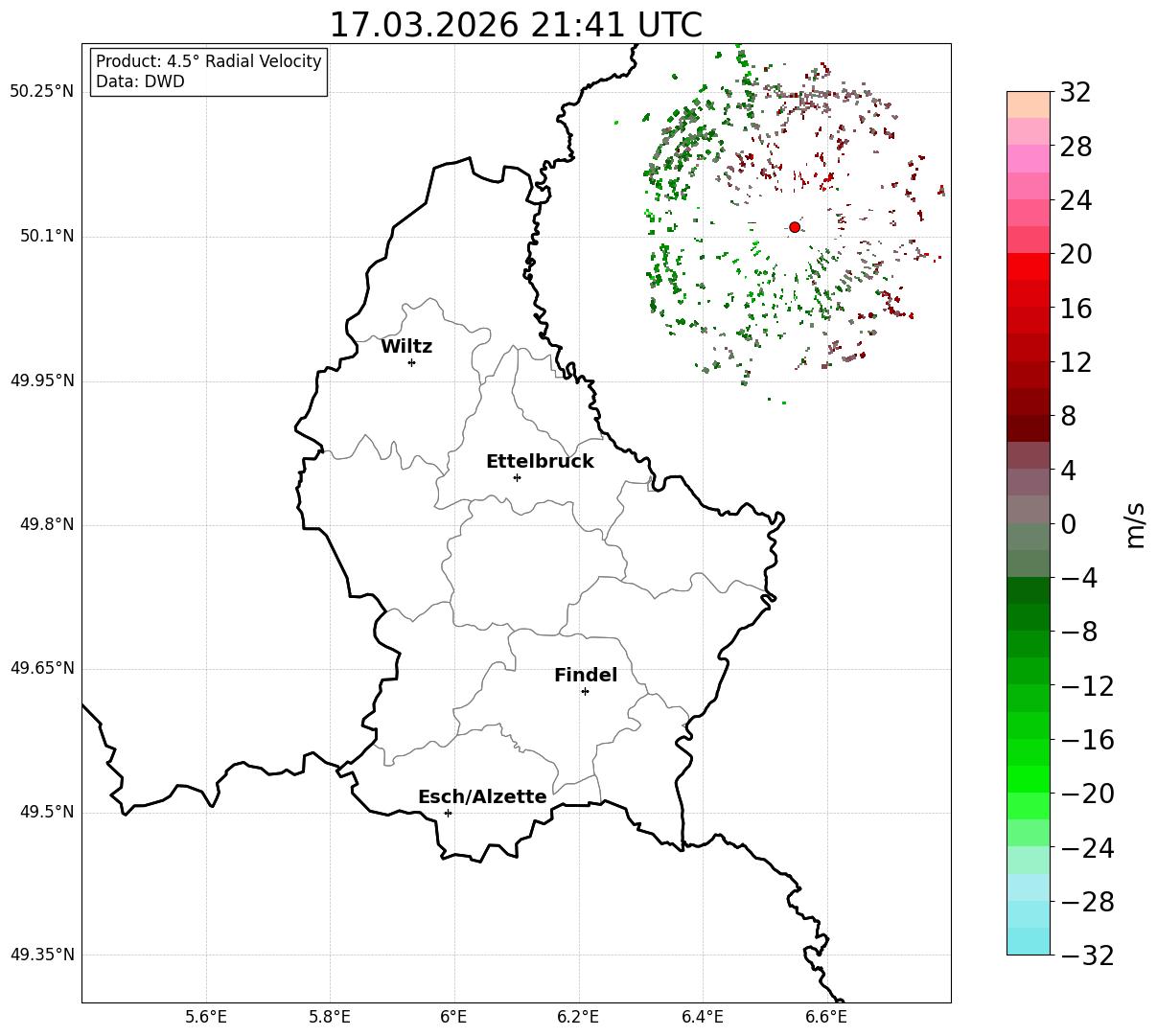Image resolution: width=1157 pixels, height=1036 pixels.
Task: Click the red radar site marker dot
Action: coord(795,227)
